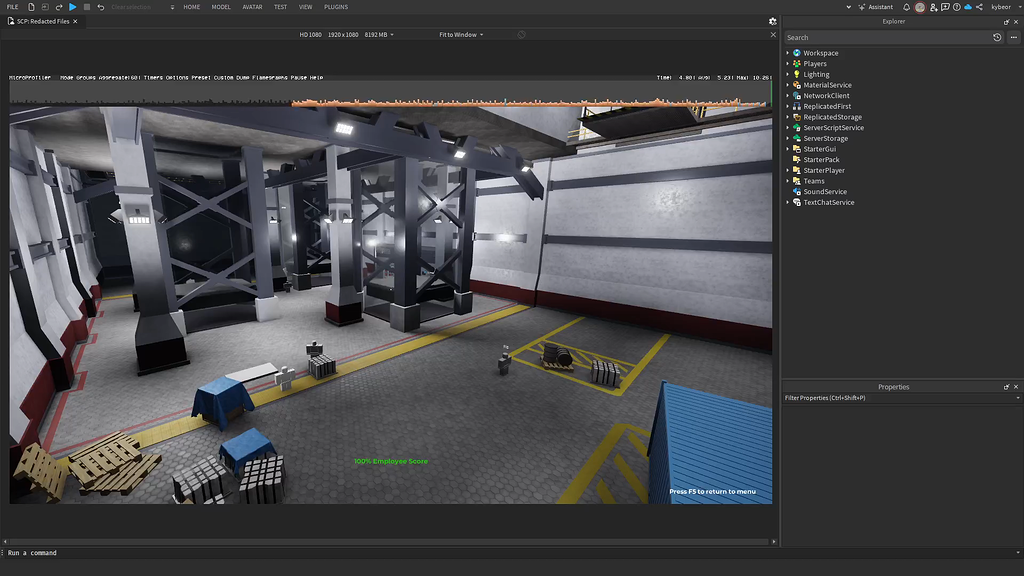
Task: Open the Help question mark icon
Action: (956, 7)
